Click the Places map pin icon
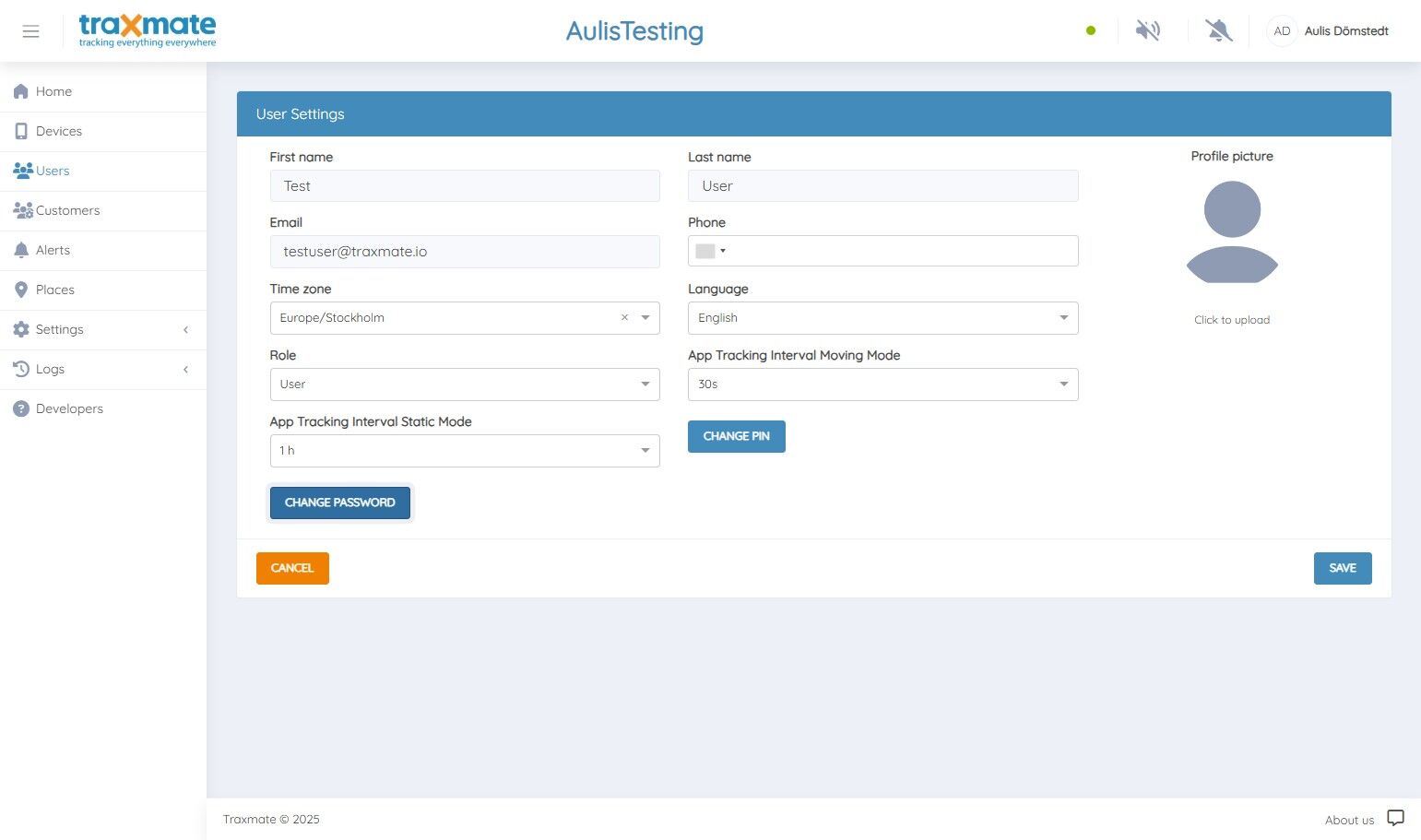Screen dimensions: 1421x840 tap(21, 290)
